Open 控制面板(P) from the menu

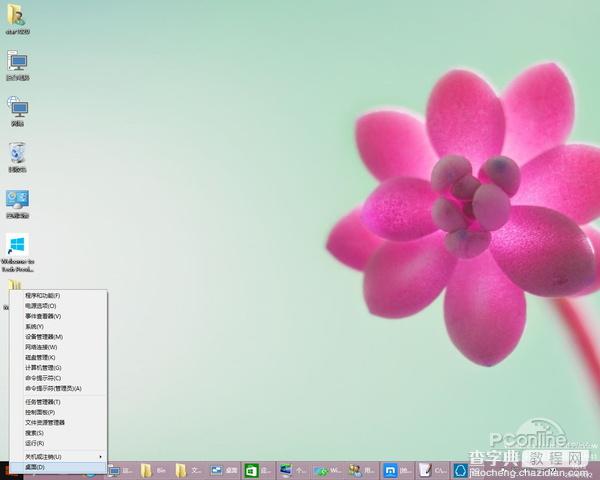coord(58,412)
